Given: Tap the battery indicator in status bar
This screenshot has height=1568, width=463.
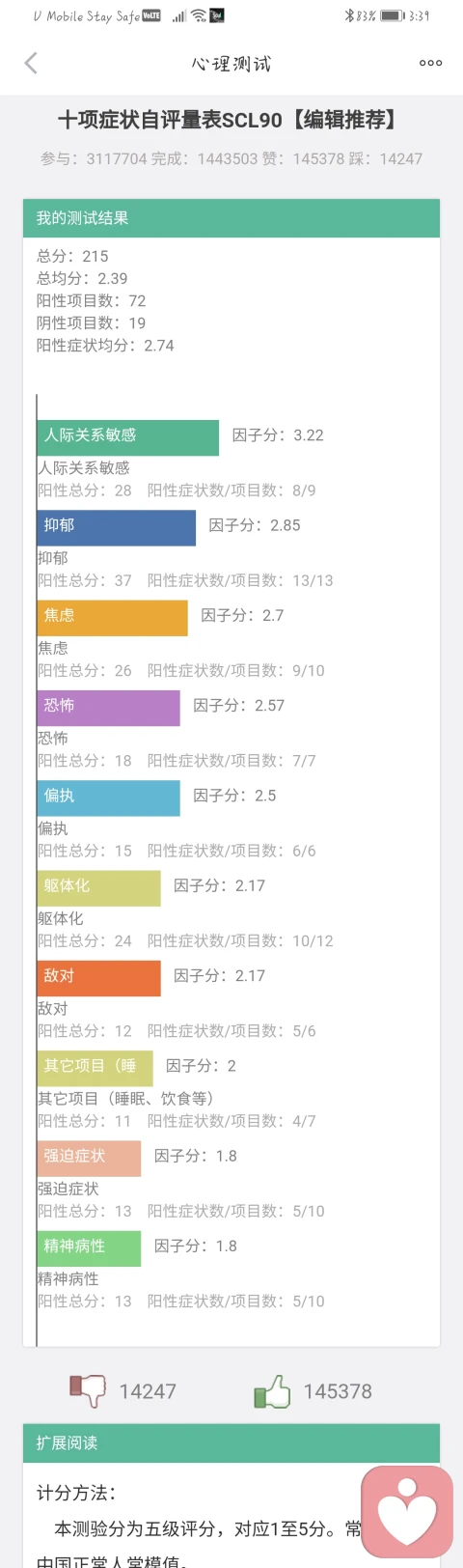Looking at the screenshot, I should tap(392, 15).
